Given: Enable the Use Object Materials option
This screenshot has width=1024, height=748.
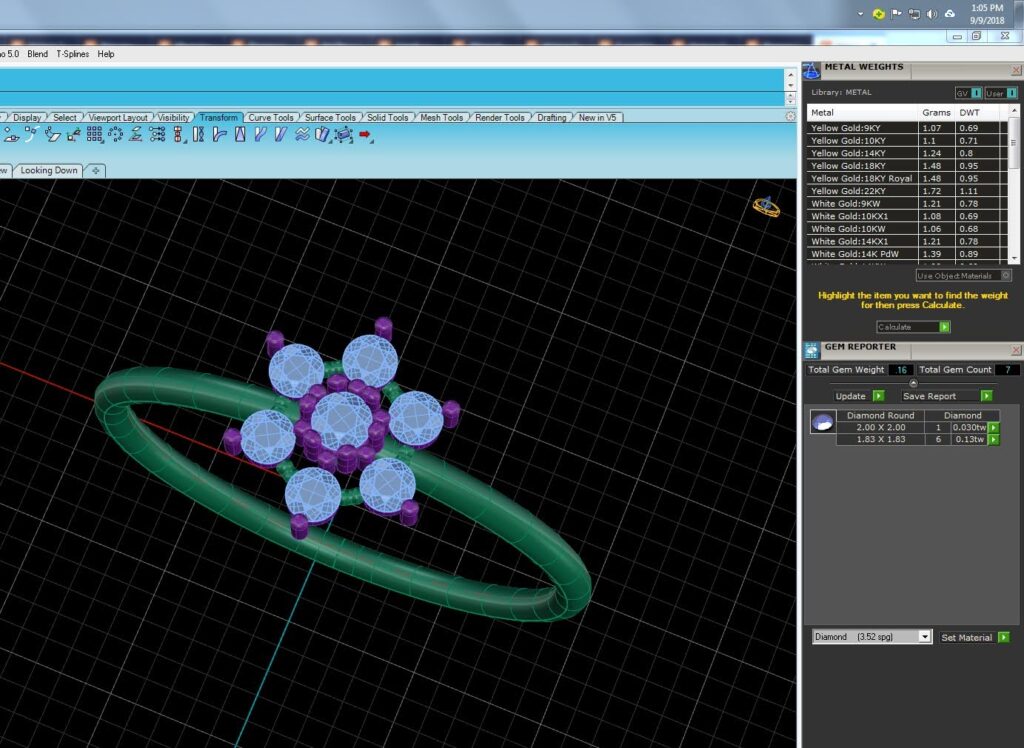Looking at the screenshot, I should point(1006,275).
